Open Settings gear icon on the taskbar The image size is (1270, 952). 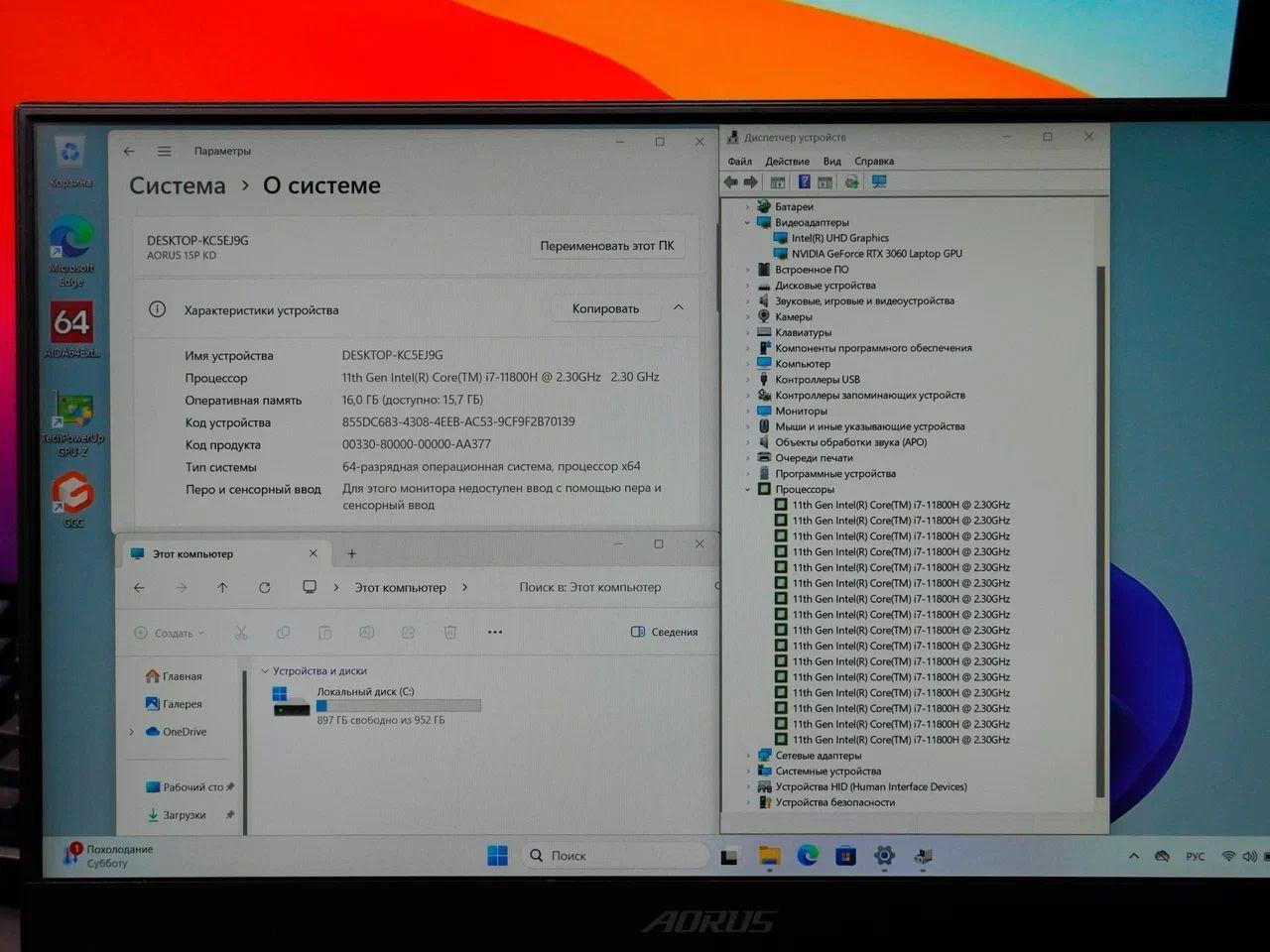click(x=884, y=855)
